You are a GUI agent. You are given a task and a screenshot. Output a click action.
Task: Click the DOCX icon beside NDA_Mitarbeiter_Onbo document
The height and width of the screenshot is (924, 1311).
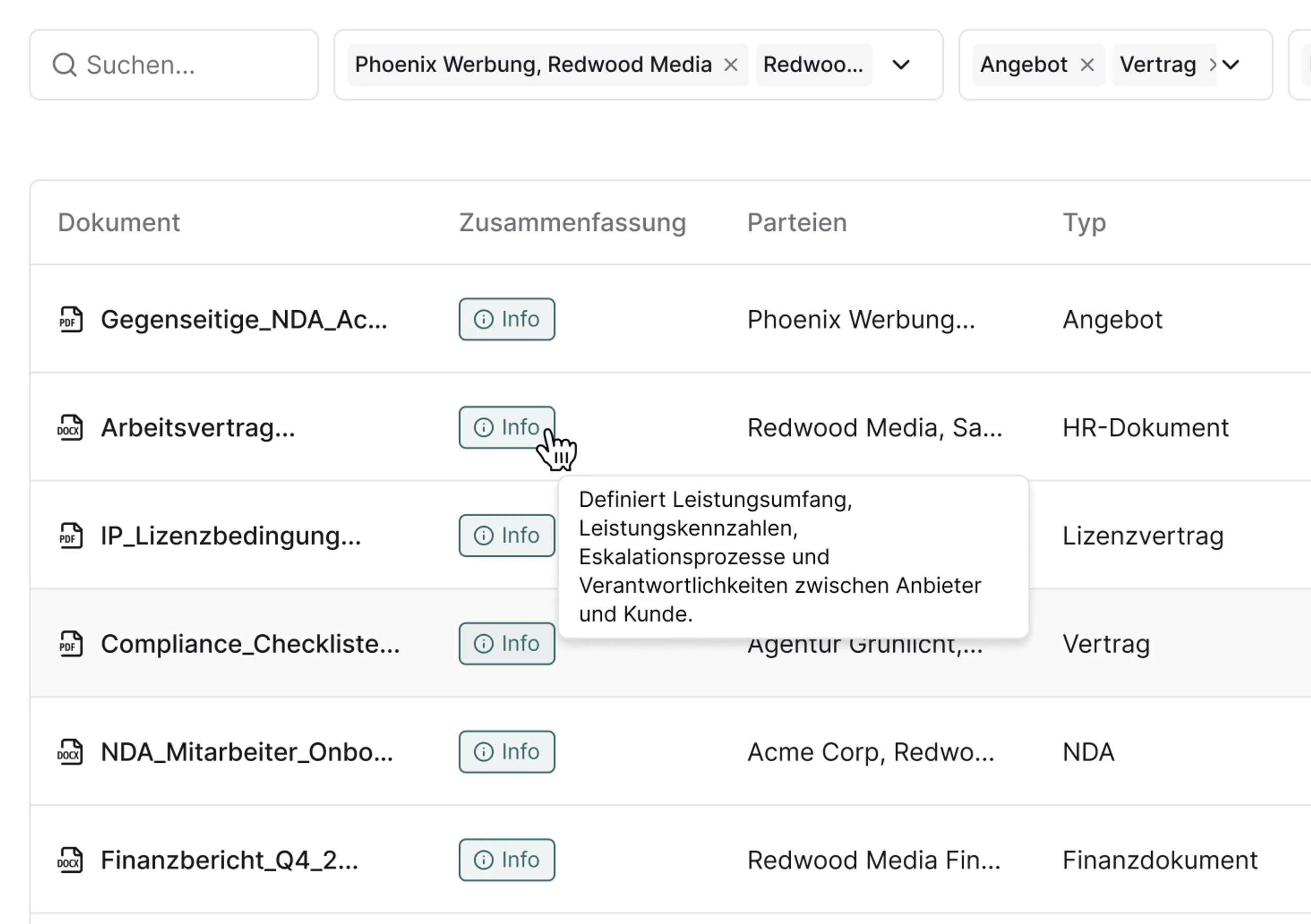click(x=70, y=751)
